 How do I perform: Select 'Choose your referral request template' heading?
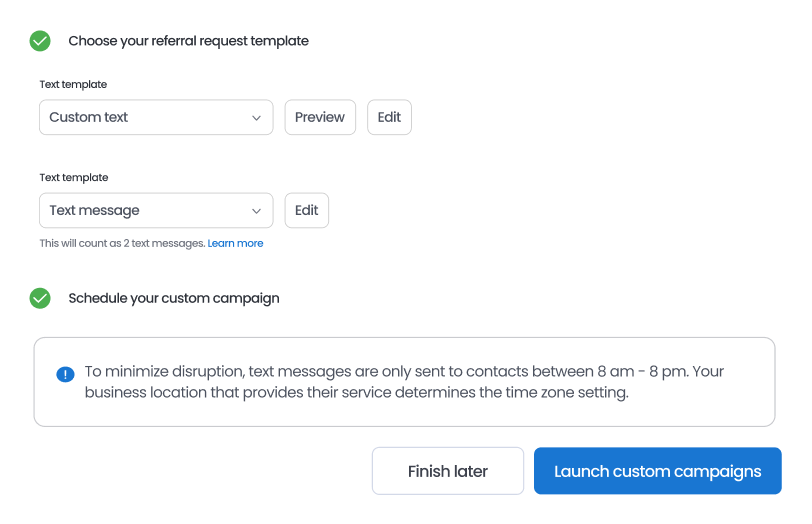[x=188, y=41]
